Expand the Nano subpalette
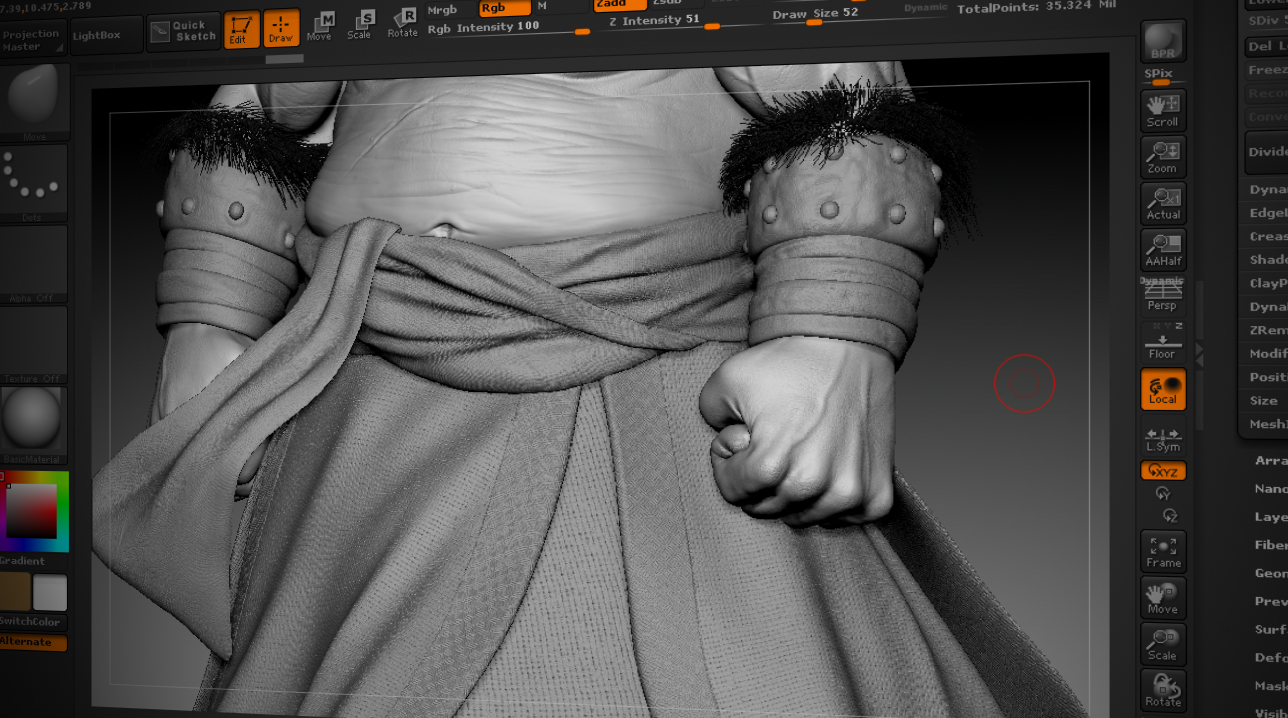The height and width of the screenshot is (718, 1288). point(1271,489)
